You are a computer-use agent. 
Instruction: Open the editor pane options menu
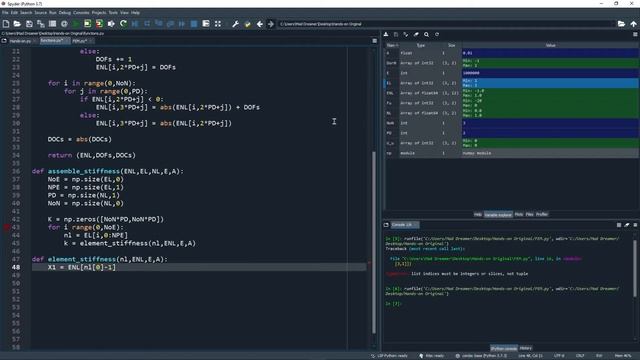tap(374, 41)
